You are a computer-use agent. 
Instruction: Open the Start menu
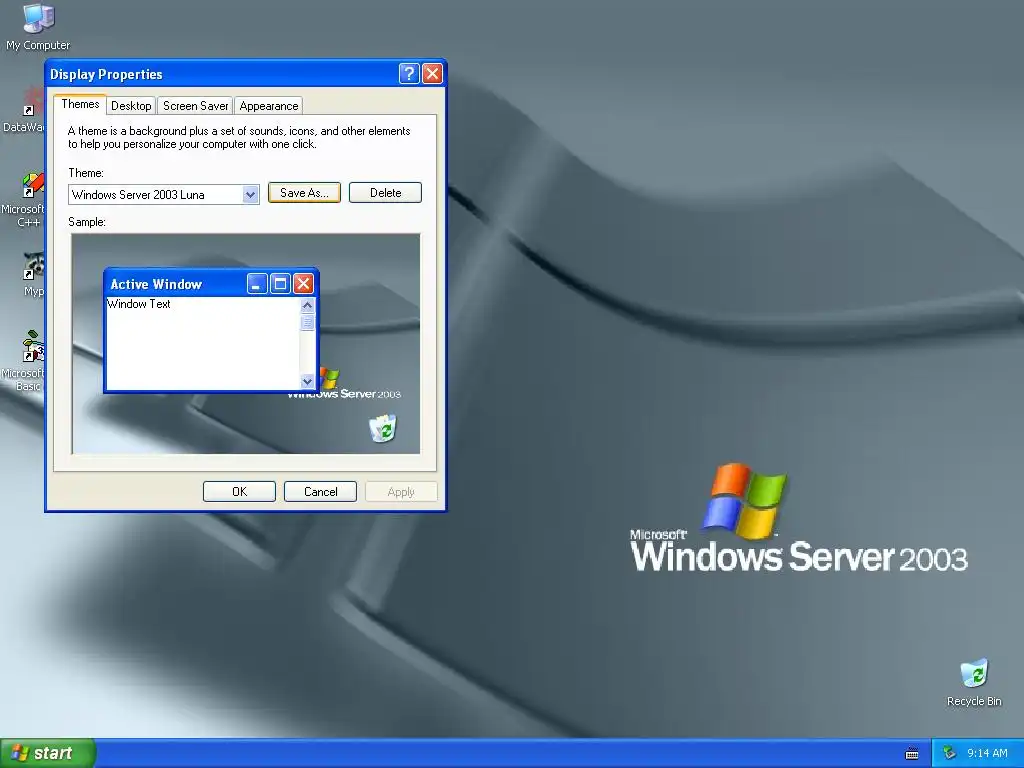coord(48,753)
